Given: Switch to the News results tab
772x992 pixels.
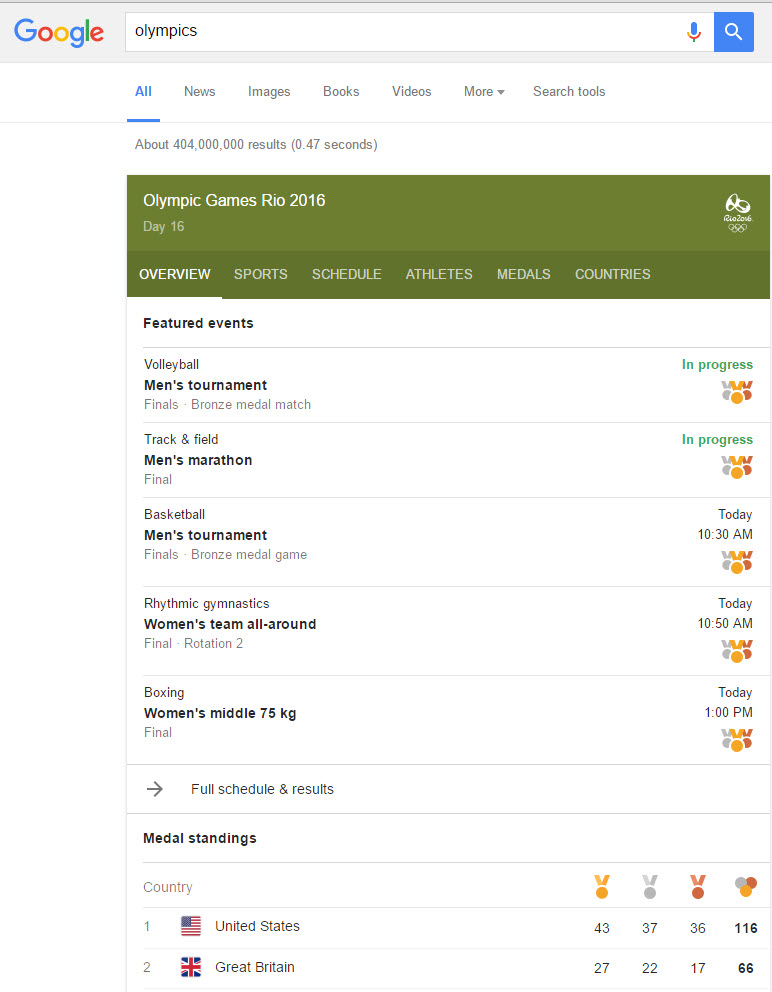Looking at the screenshot, I should click(199, 92).
